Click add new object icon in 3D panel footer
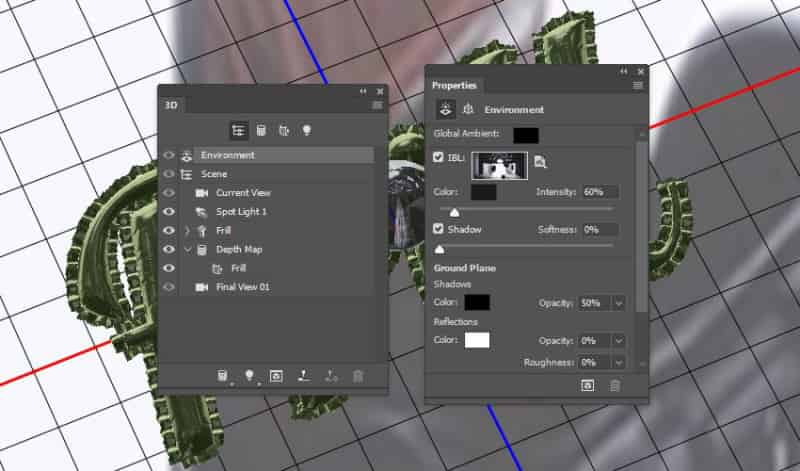This screenshot has height=471, width=800. coord(222,376)
